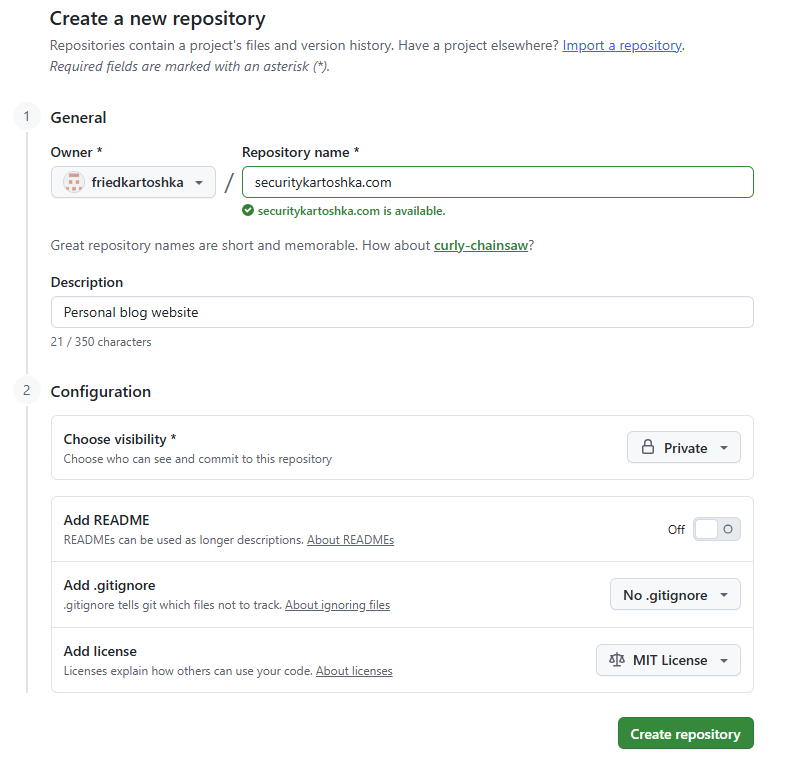The width and height of the screenshot is (796, 773).
Task: Click the lock icon on Private button
Action: [648, 447]
